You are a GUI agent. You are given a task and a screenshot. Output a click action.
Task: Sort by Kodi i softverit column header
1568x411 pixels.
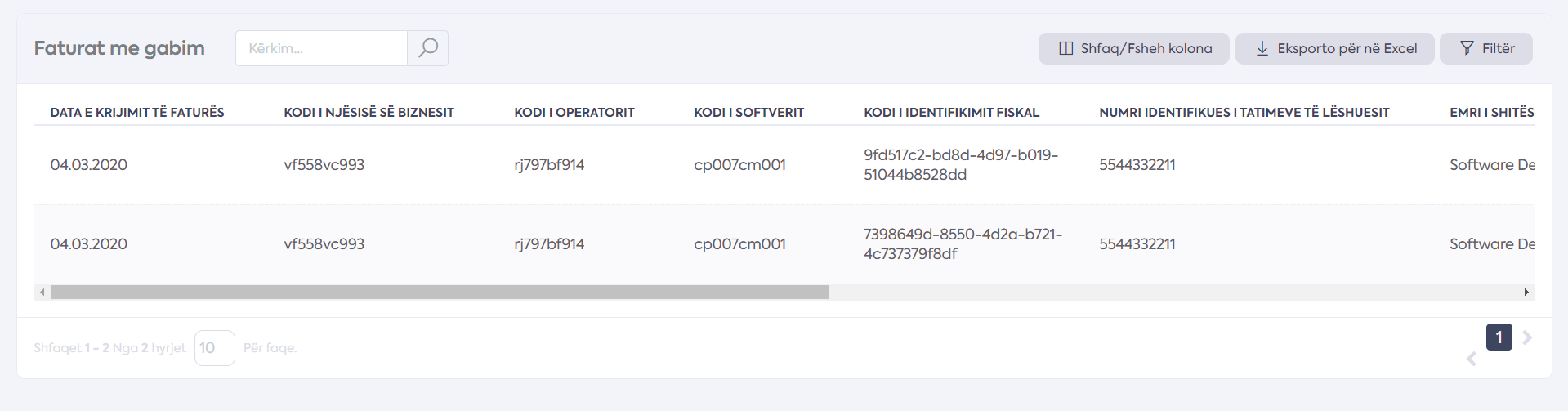[x=748, y=113]
